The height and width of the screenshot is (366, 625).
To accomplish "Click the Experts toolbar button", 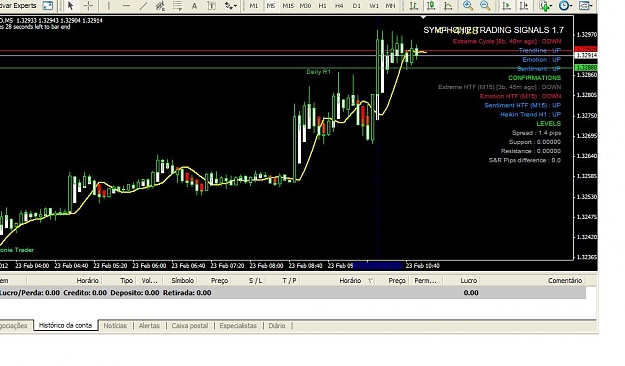I will point(19,6).
